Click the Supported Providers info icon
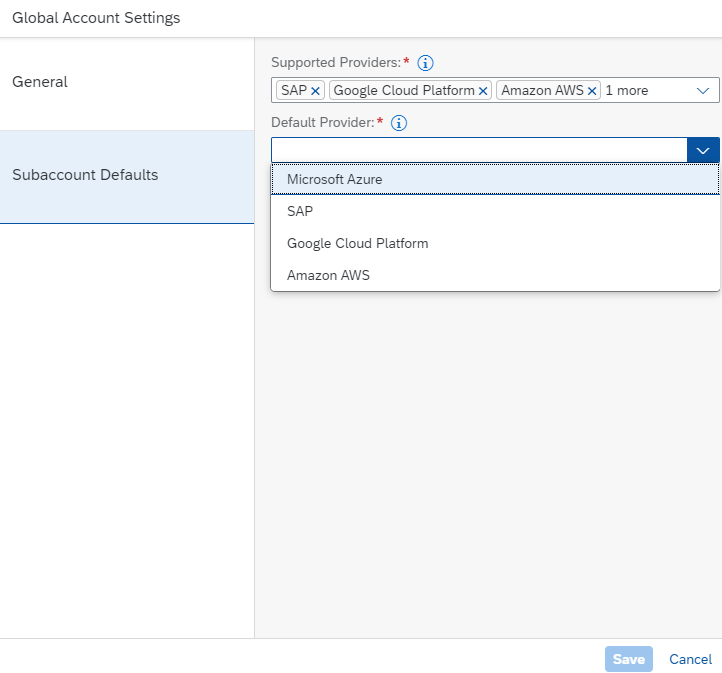Image resolution: width=722 pixels, height=673 pixels. coord(425,63)
